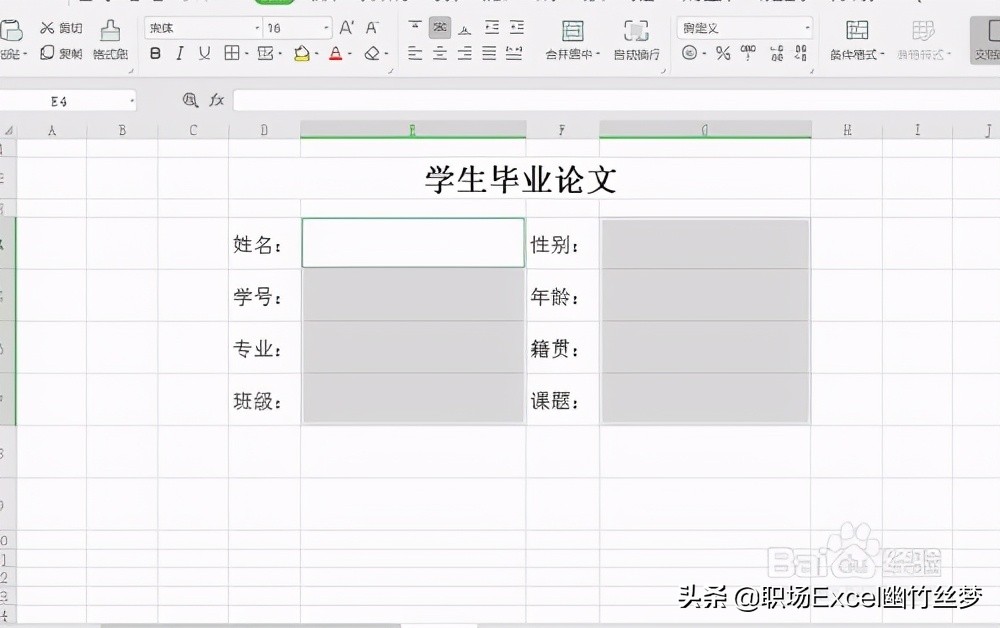Open the font name dropdown
Image resolution: width=1000 pixels, height=628 pixels.
[257, 27]
